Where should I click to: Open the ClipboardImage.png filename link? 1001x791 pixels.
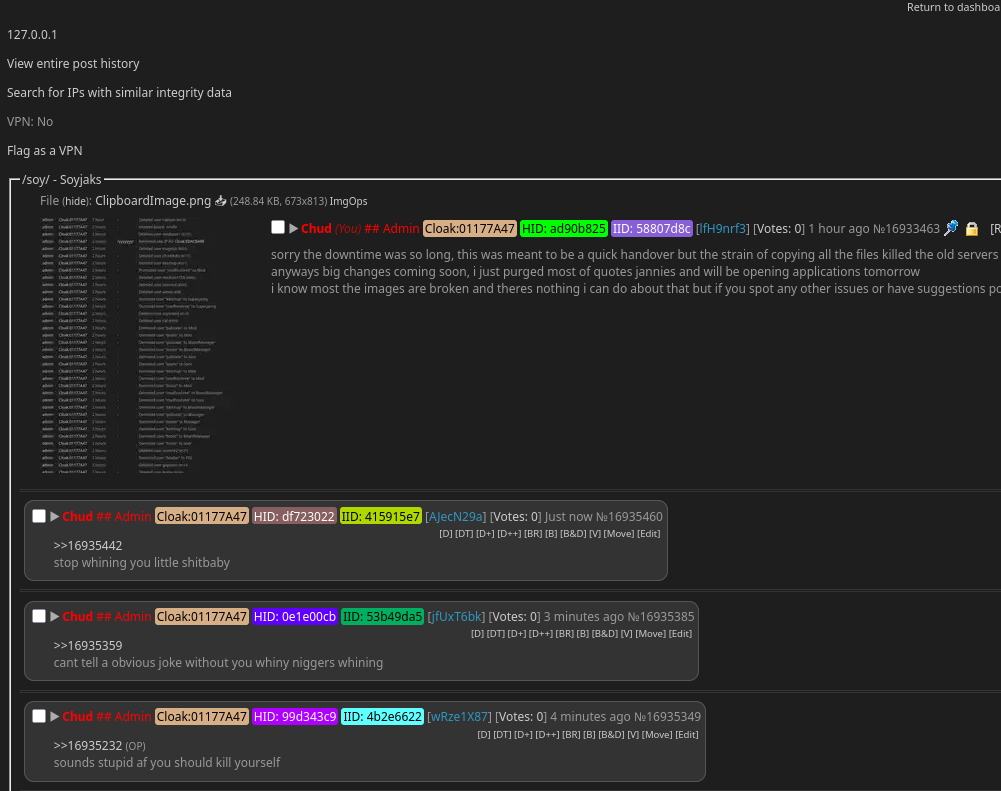(153, 200)
